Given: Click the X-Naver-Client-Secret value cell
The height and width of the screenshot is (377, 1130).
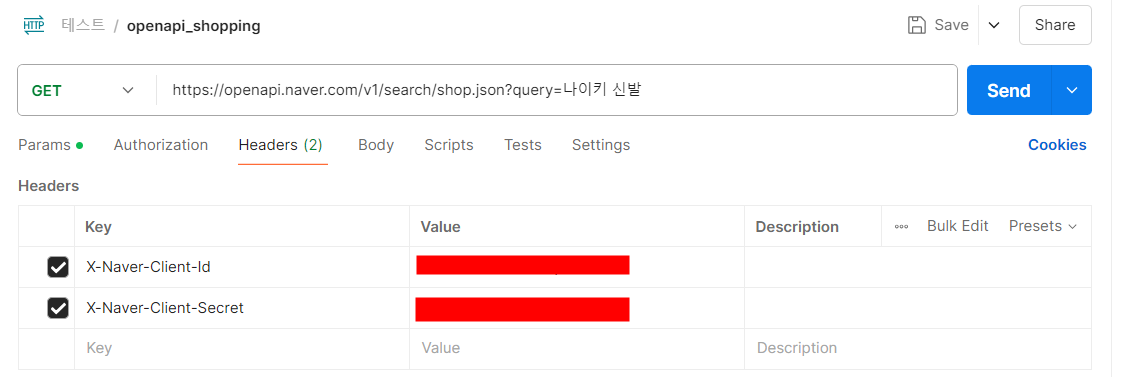Looking at the screenshot, I should 577,309.
